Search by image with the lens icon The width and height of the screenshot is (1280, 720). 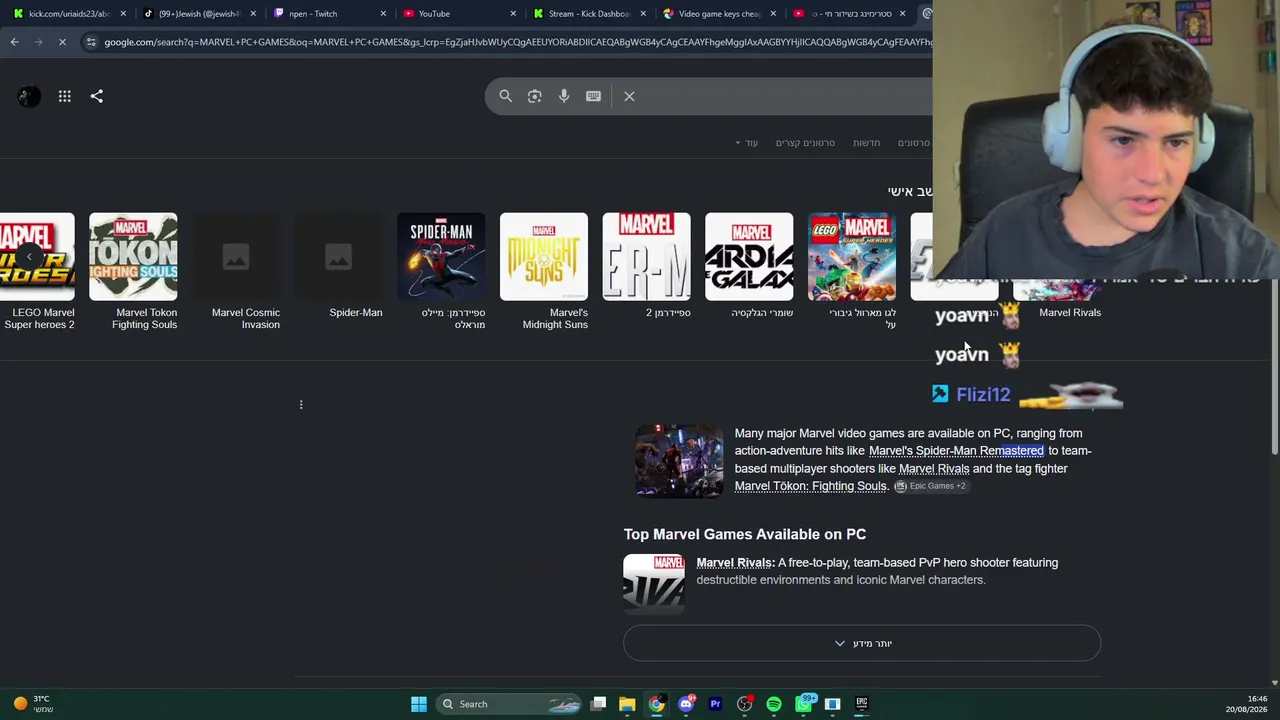(535, 96)
